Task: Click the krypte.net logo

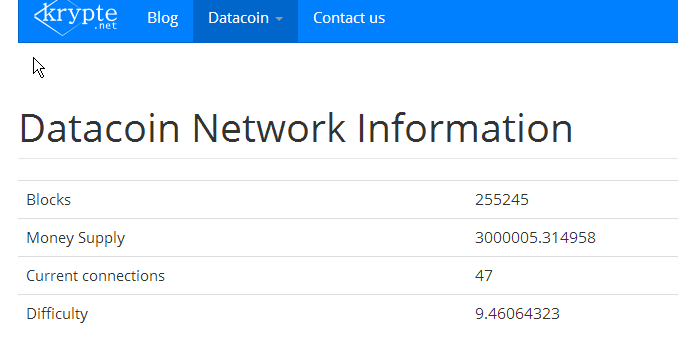Action: pos(76,18)
